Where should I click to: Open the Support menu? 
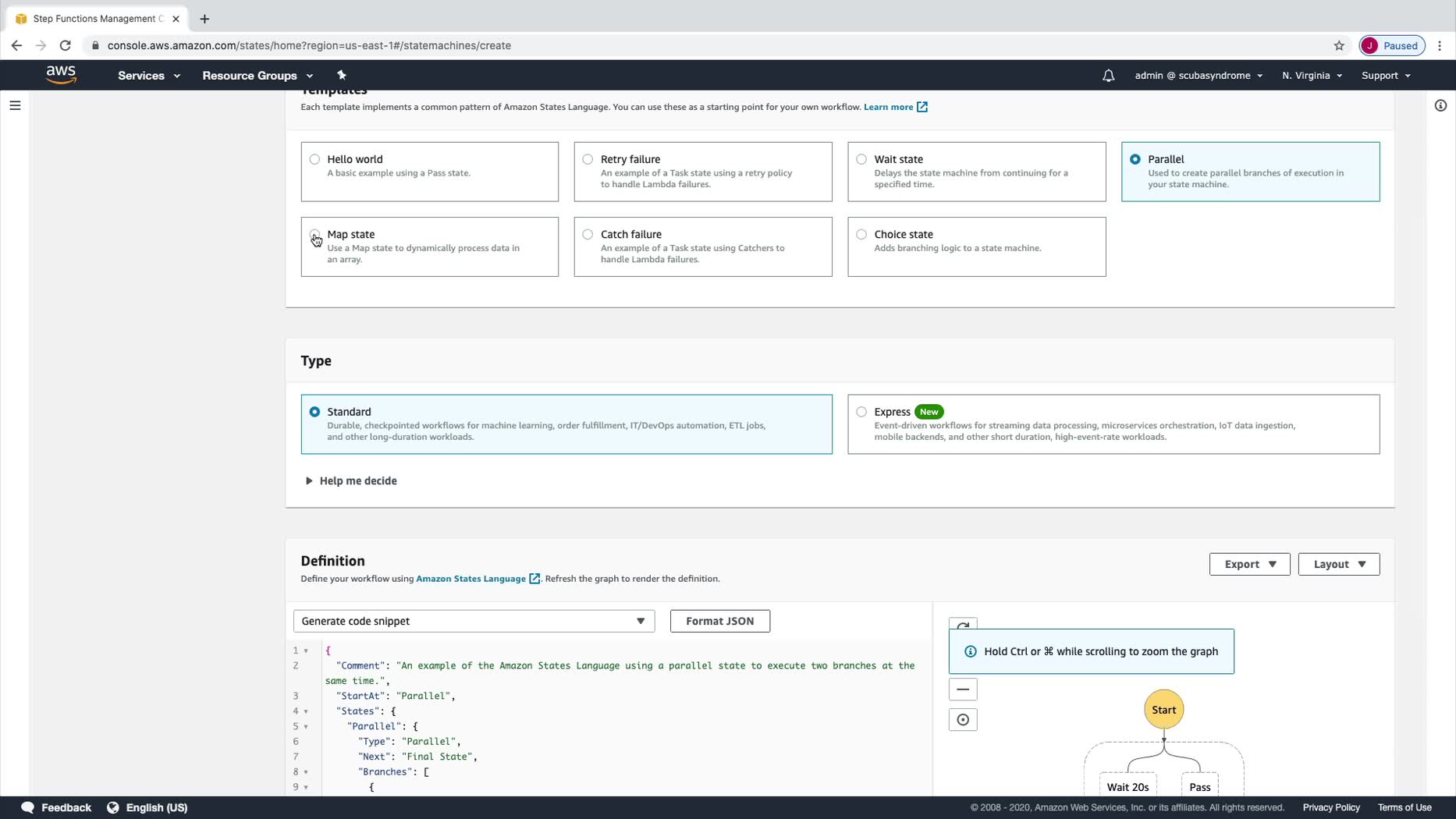pyautogui.click(x=1386, y=76)
